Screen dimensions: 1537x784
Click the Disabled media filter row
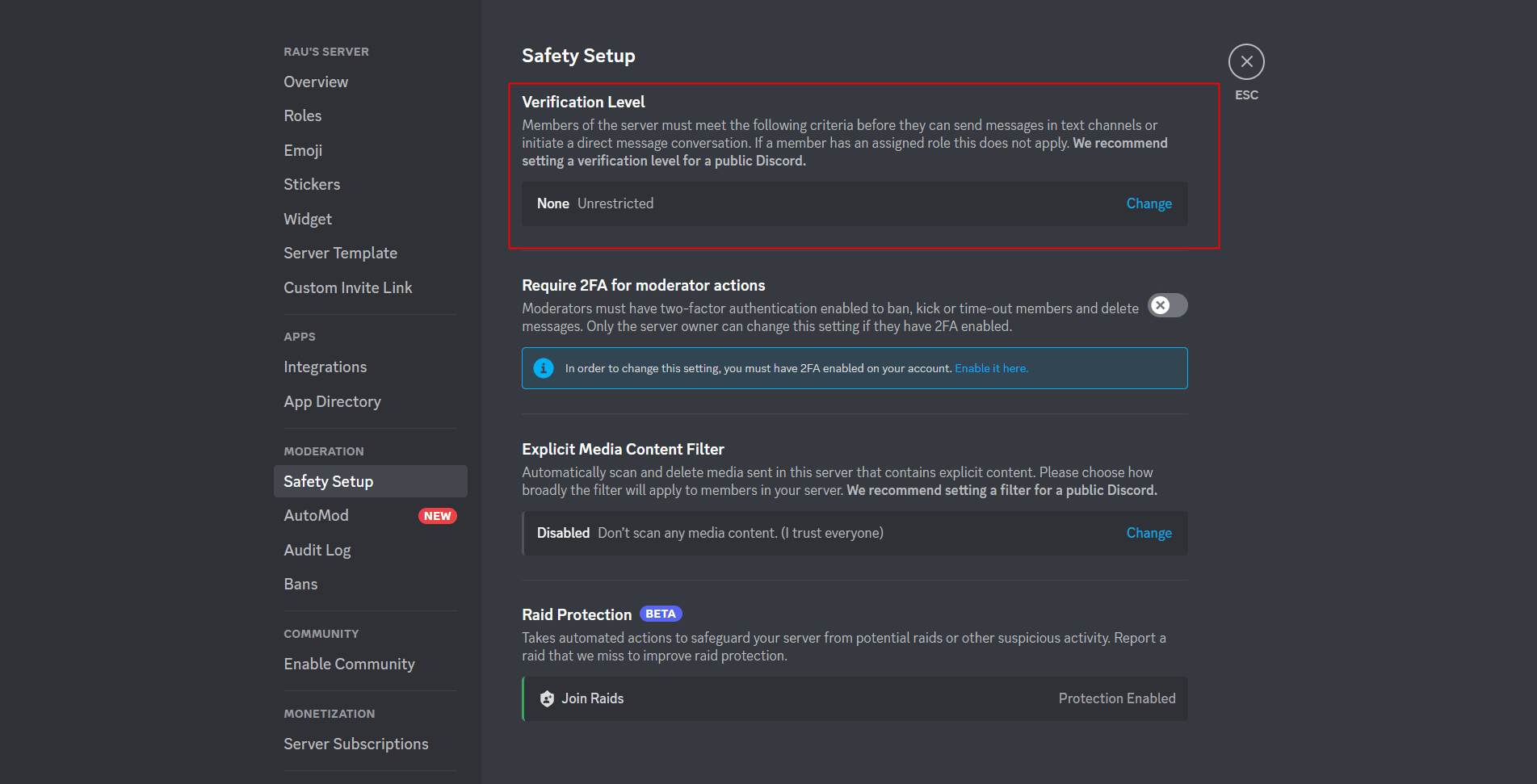[855, 533]
